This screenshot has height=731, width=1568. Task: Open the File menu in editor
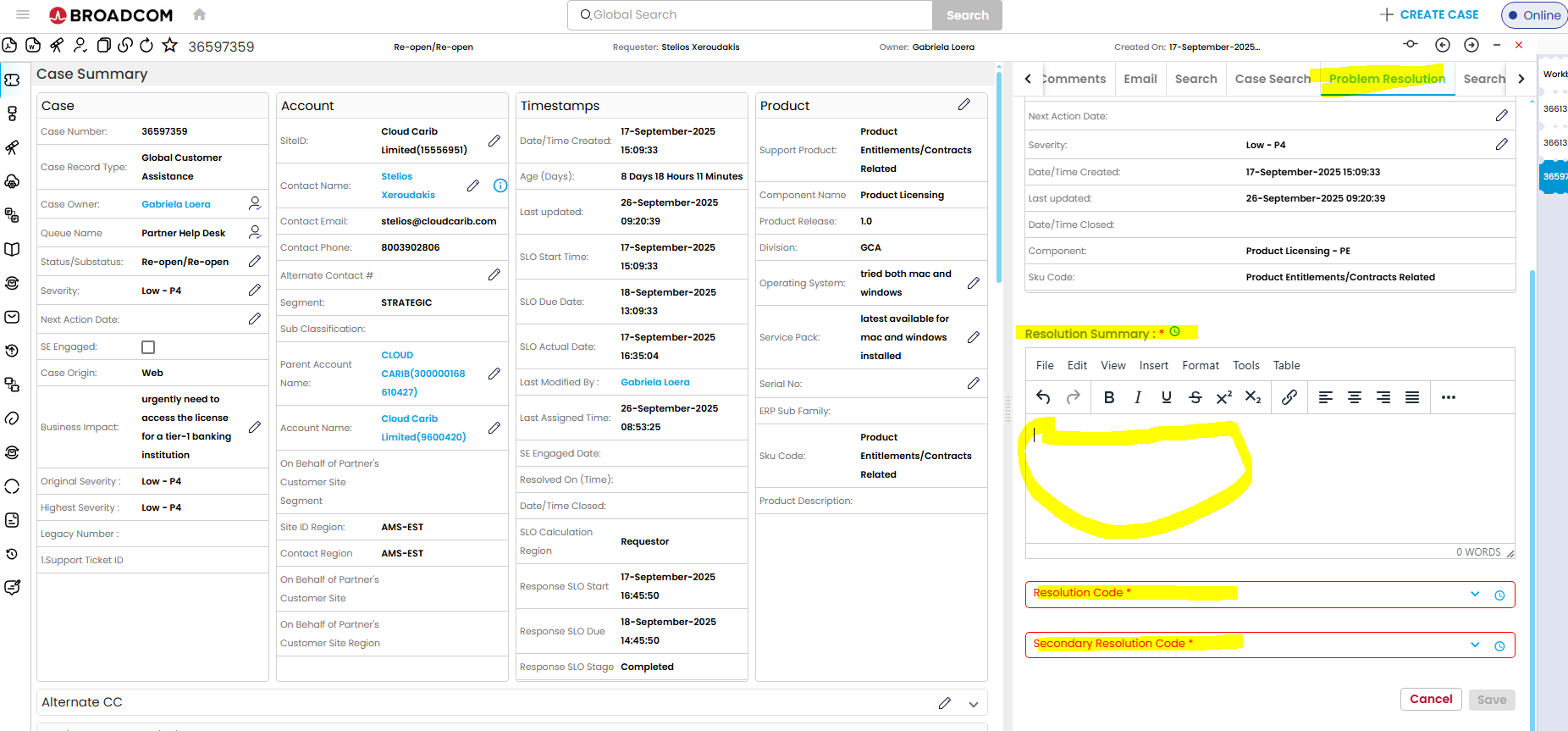pos(1045,365)
